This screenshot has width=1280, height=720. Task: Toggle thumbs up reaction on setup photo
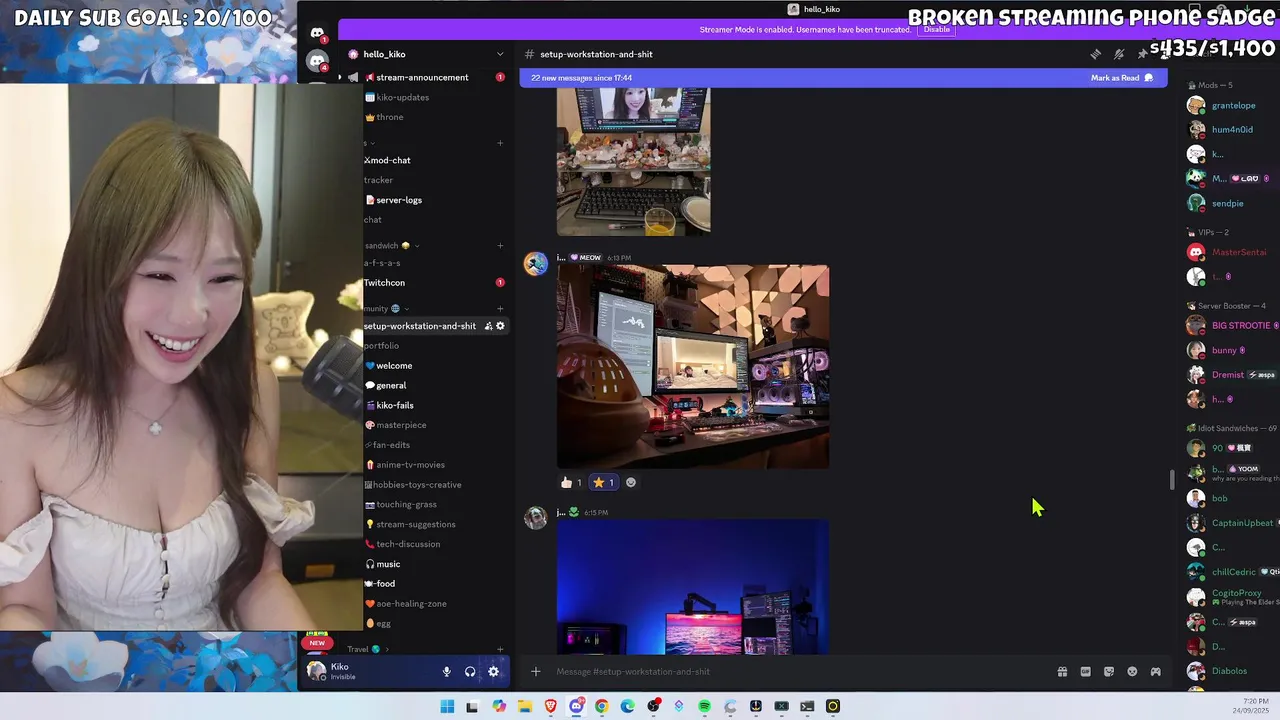[571, 482]
